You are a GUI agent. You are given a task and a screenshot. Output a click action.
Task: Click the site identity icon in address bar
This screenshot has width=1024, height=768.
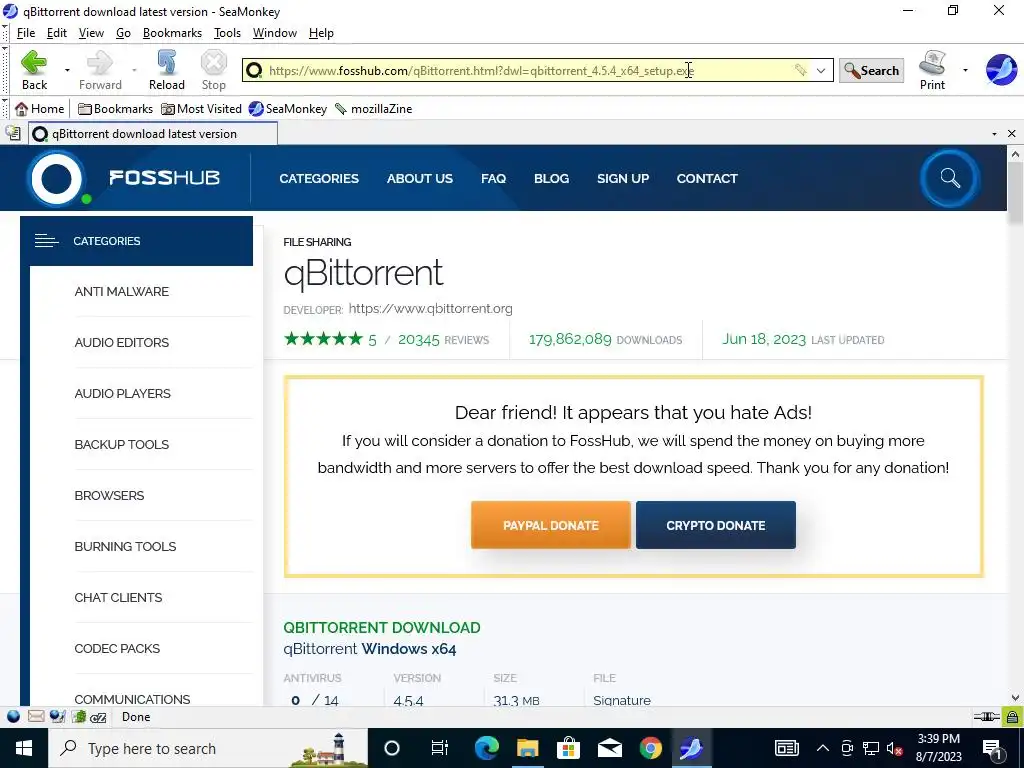[x=255, y=70]
